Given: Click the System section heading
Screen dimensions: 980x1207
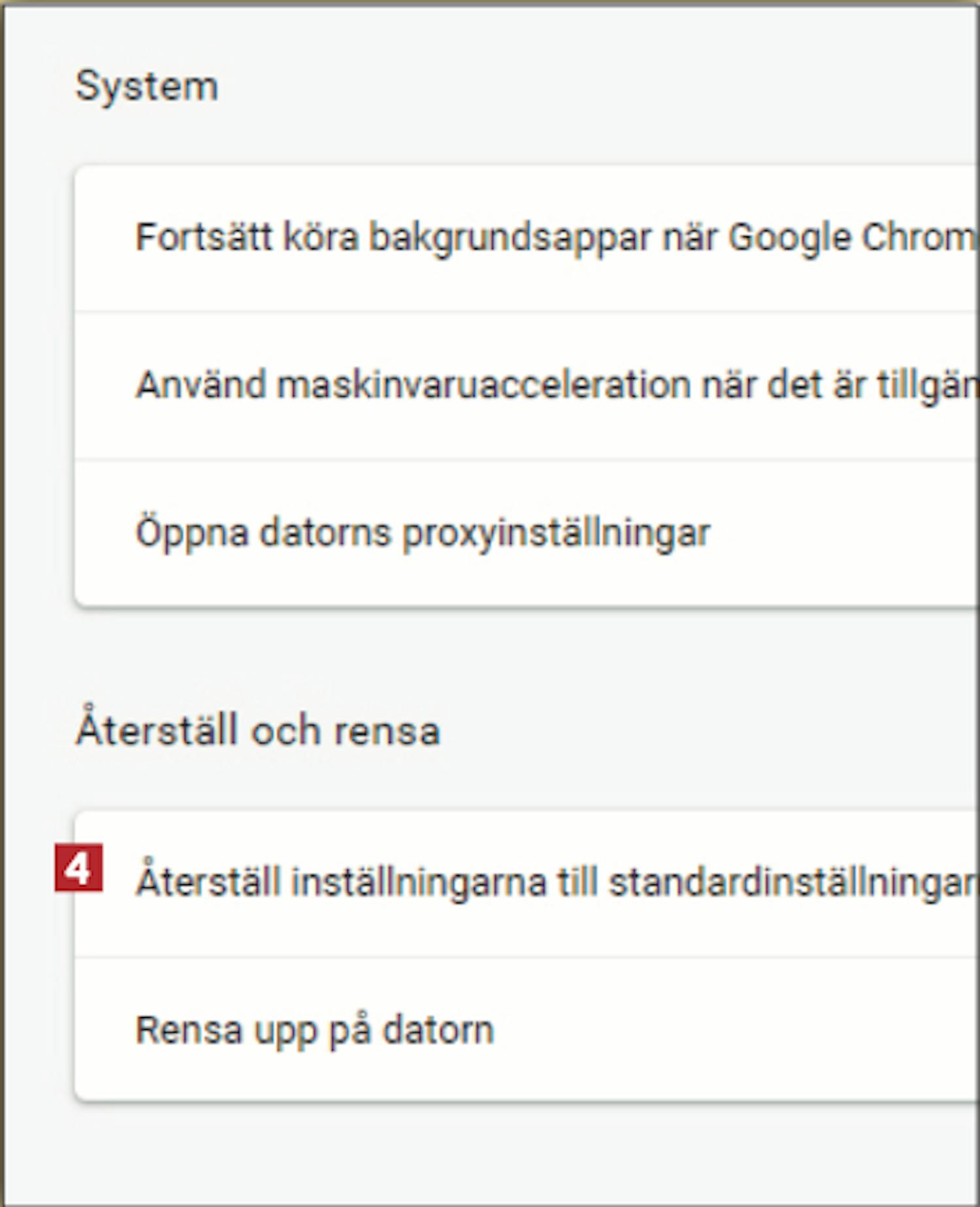Looking at the screenshot, I should 146,86.
